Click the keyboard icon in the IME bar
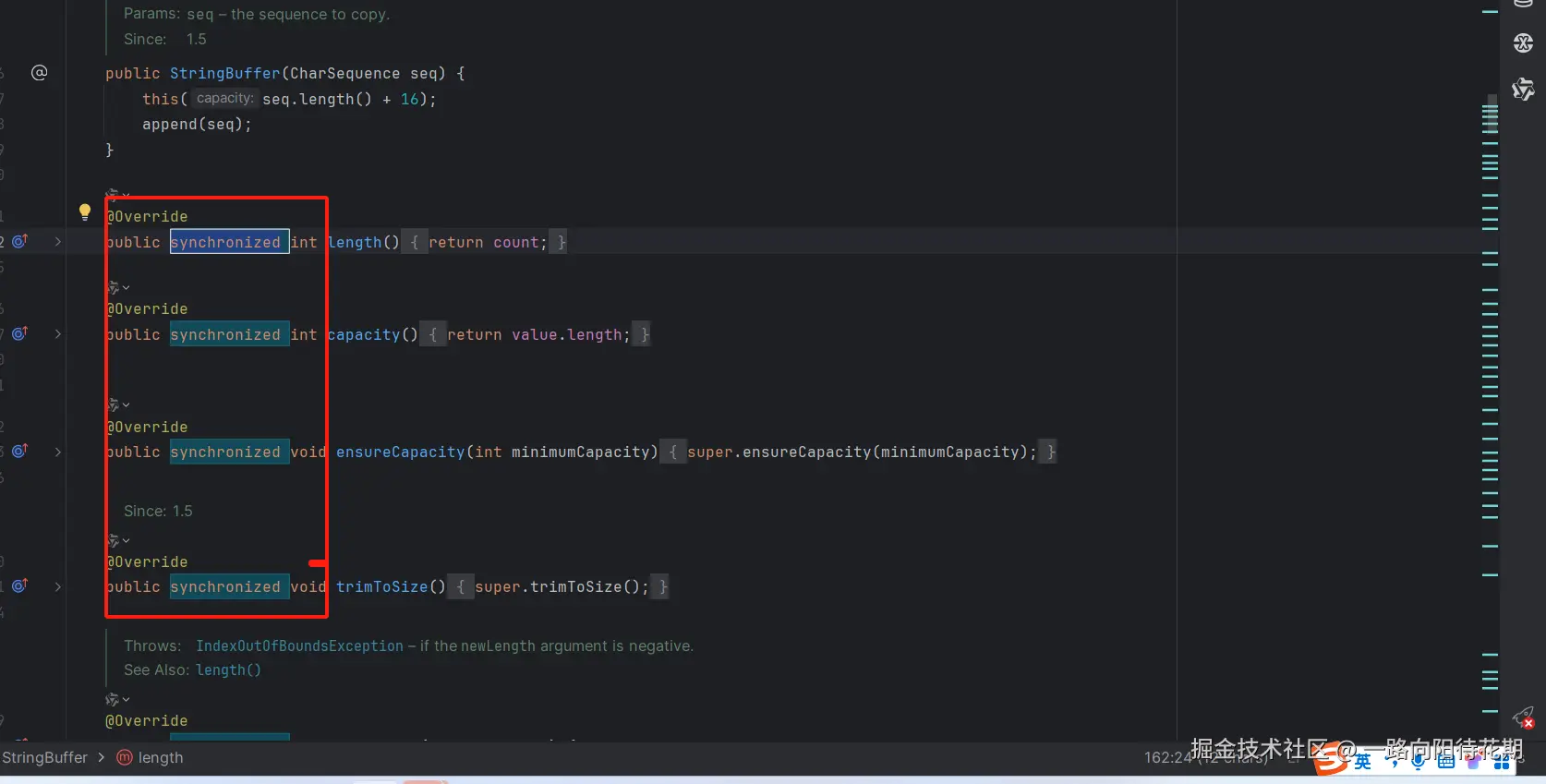The width and height of the screenshot is (1546, 784). [1446, 762]
